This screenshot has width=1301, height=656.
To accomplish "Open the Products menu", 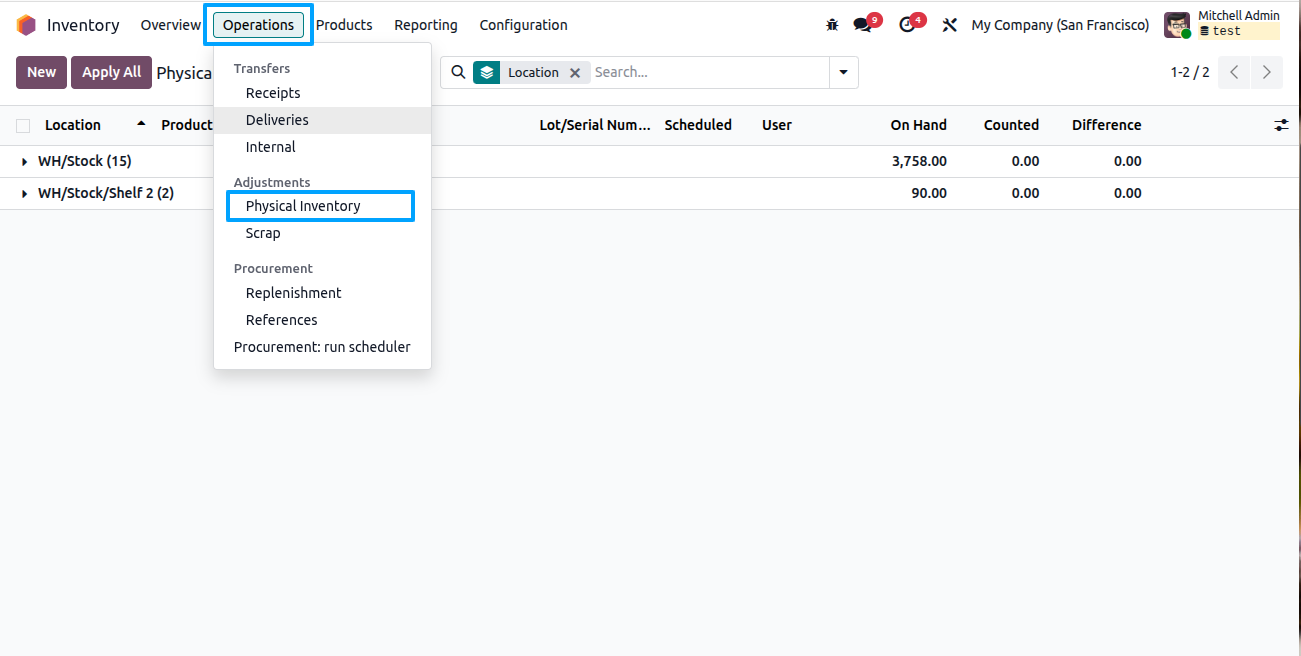I will 344,25.
